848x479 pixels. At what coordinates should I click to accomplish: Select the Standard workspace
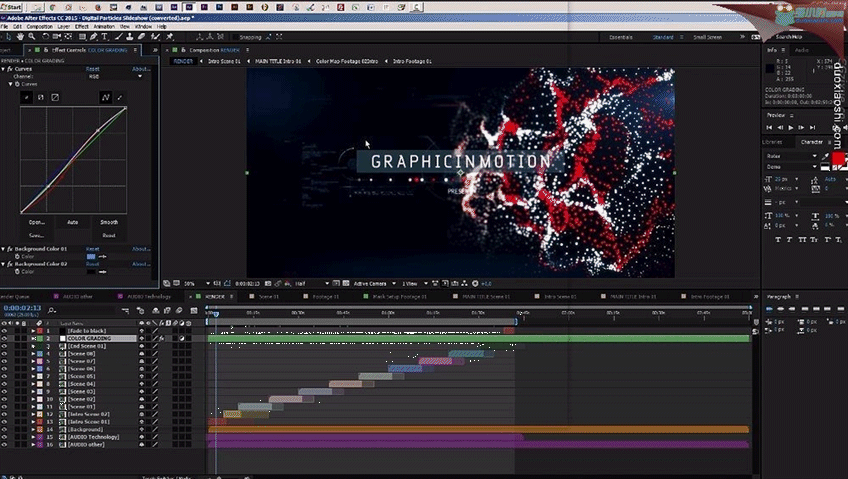click(x=662, y=37)
